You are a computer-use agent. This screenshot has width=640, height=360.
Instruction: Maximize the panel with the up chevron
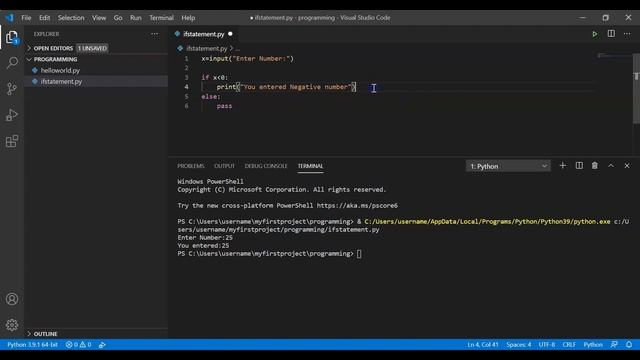(611, 166)
